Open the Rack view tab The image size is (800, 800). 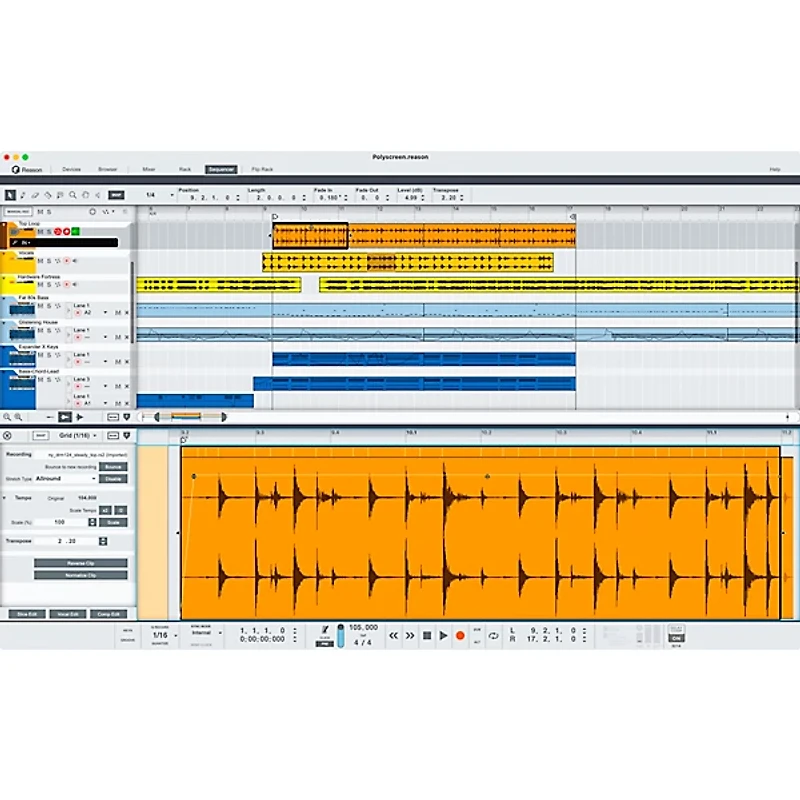(182, 168)
